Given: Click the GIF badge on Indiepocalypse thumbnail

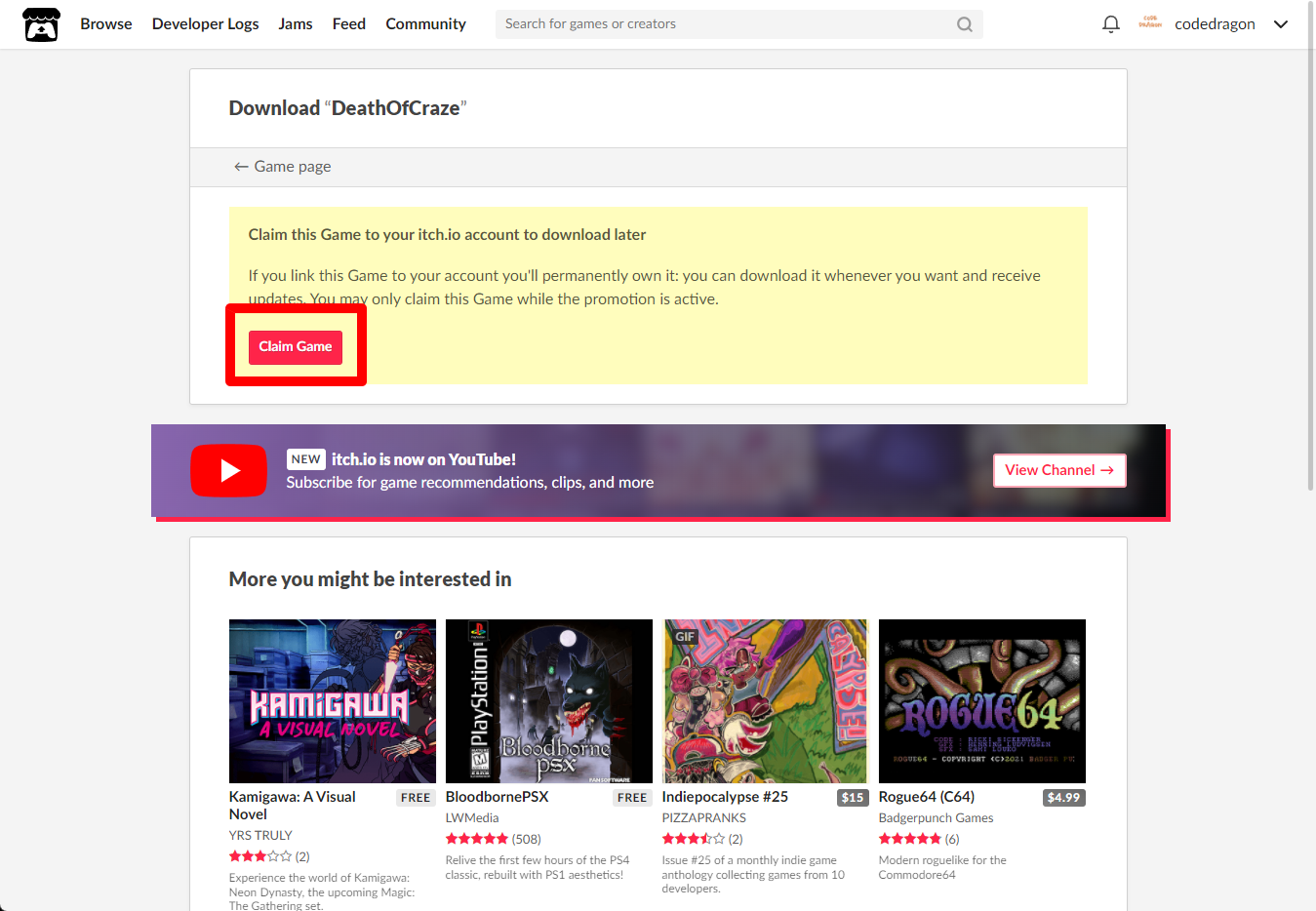Looking at the screenshot, I should tap(686, 637).
